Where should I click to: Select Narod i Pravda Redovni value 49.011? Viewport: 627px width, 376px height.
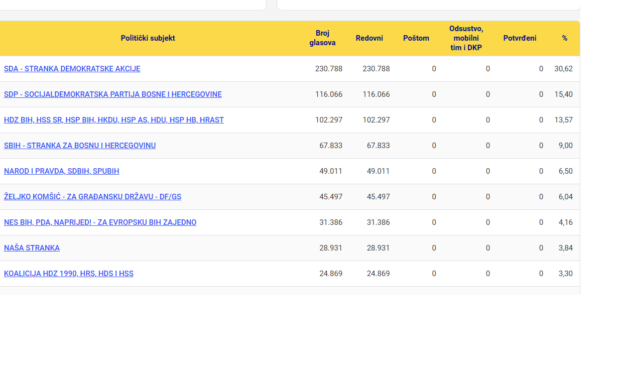(378, 171)
